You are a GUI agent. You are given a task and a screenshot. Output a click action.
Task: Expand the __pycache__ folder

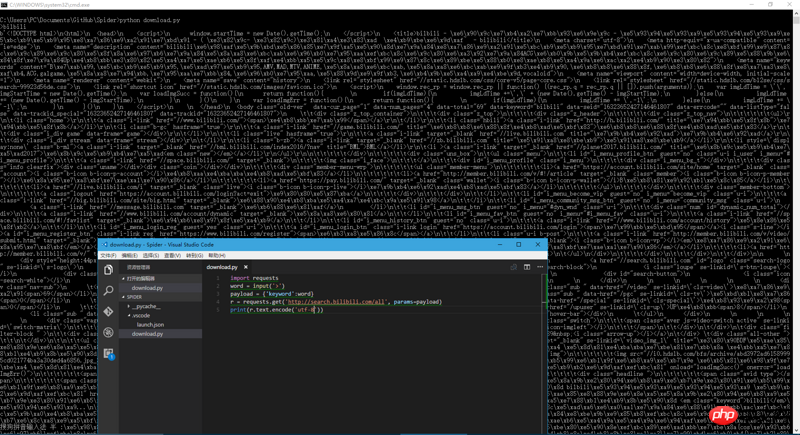(145, 306)
